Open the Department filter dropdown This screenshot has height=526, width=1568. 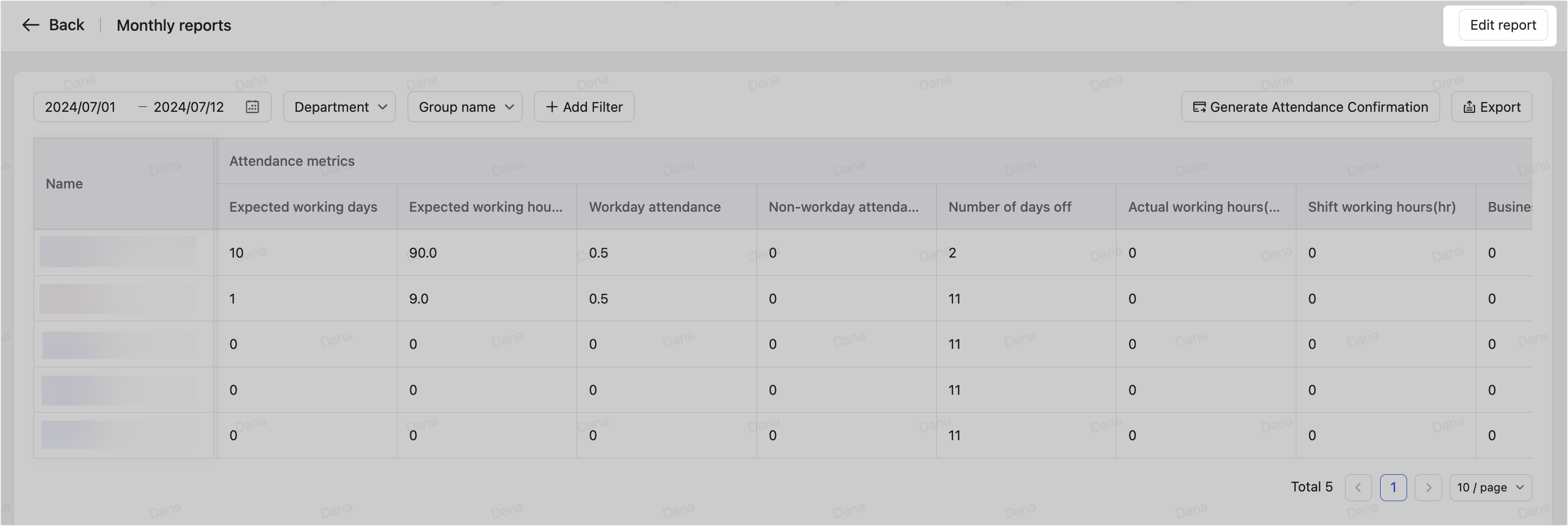click(x=339, y=106)
